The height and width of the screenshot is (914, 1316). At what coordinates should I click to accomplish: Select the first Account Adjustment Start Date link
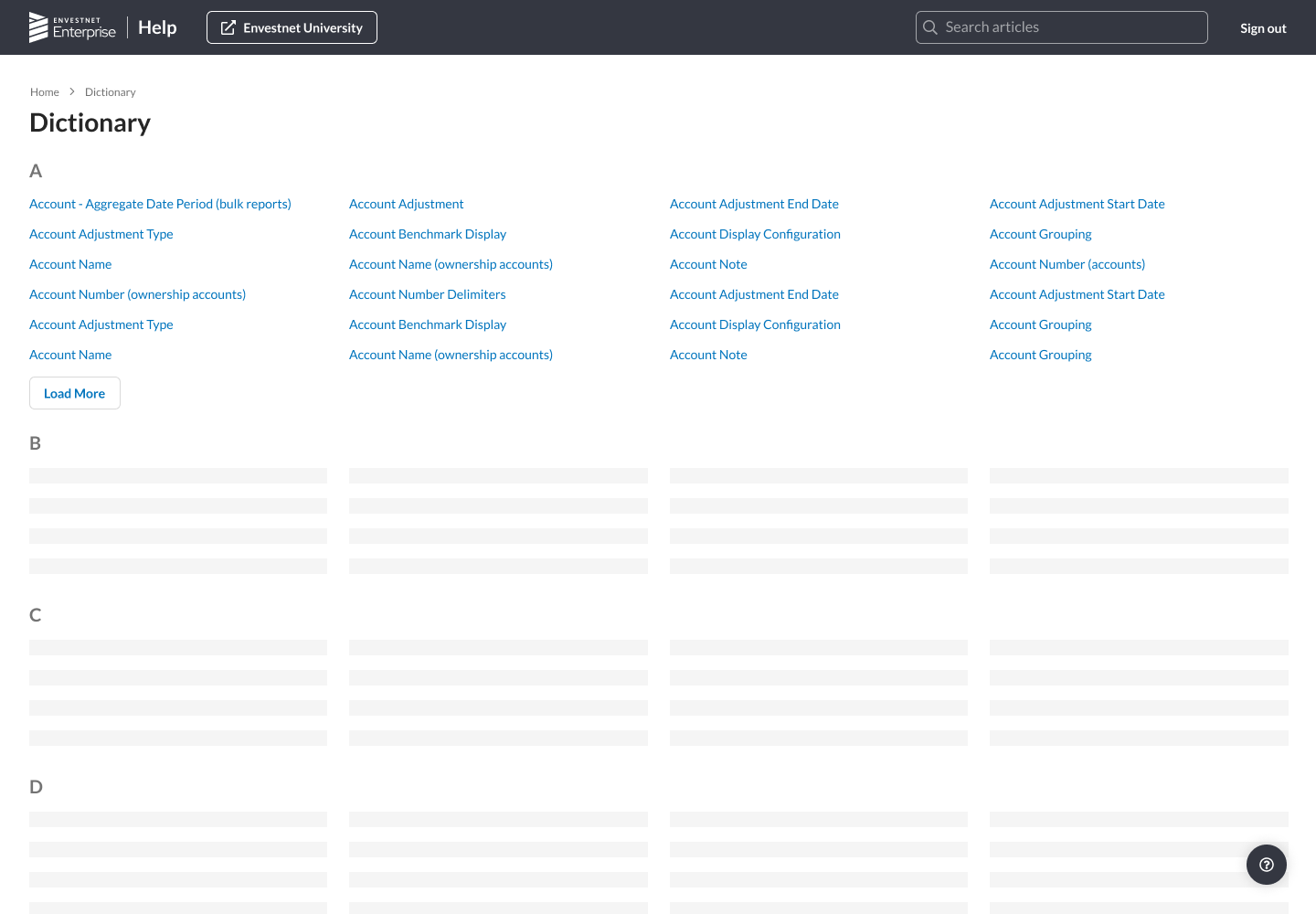click(x=1077, y=204)
